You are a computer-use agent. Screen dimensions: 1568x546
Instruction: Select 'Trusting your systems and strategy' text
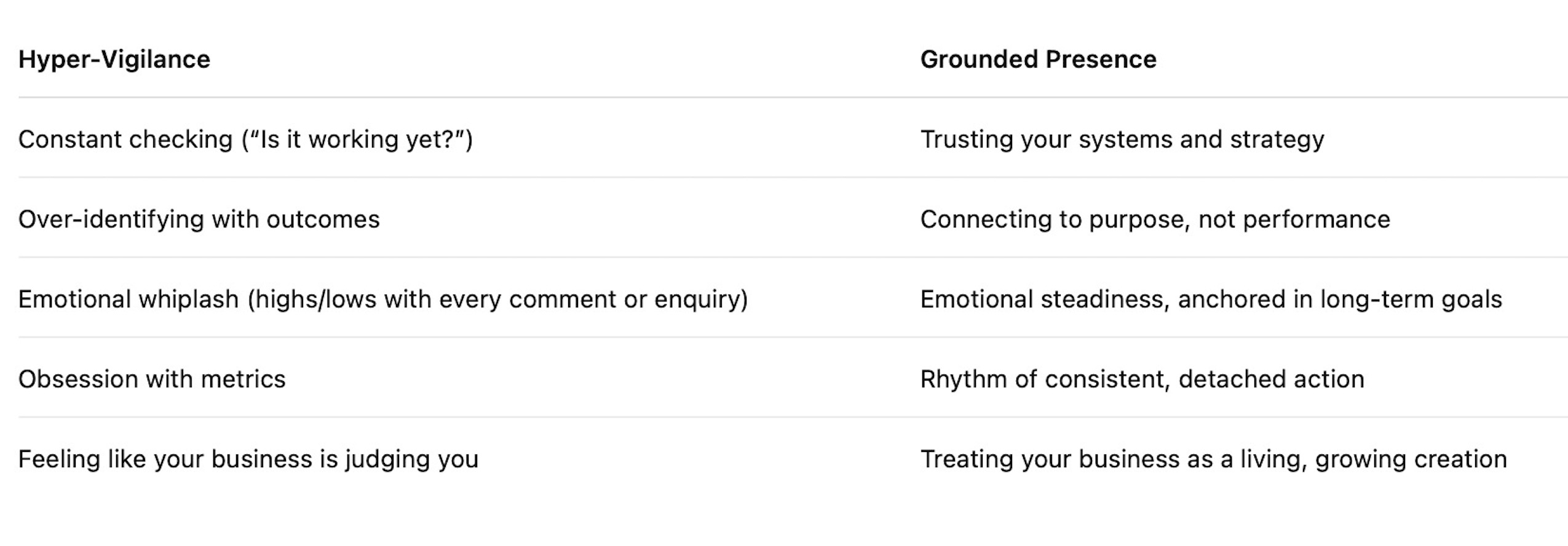point(1122,140)
